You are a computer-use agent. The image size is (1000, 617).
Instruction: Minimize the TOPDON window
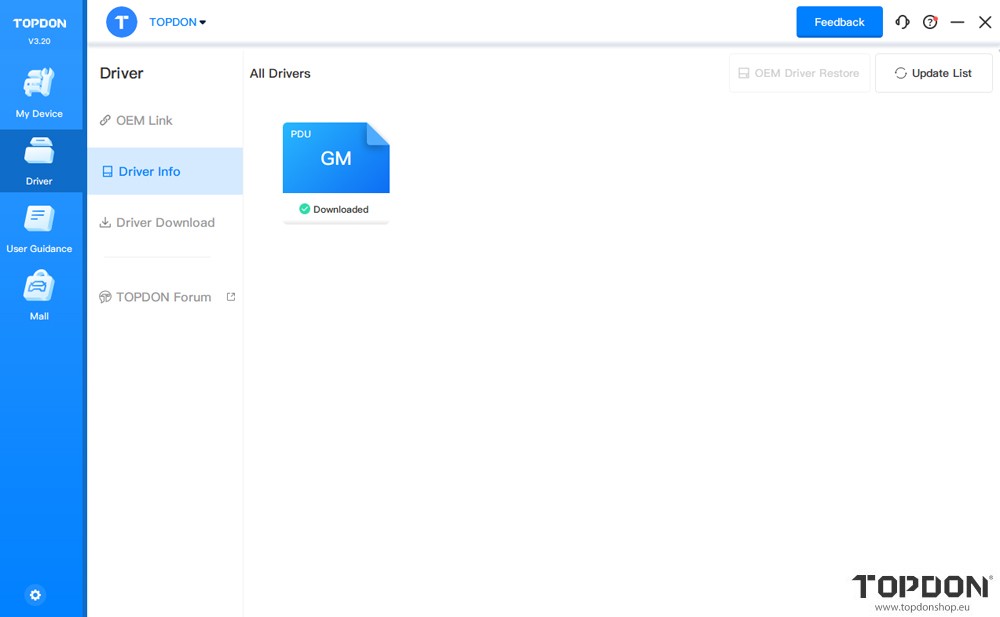pos(957,22)
